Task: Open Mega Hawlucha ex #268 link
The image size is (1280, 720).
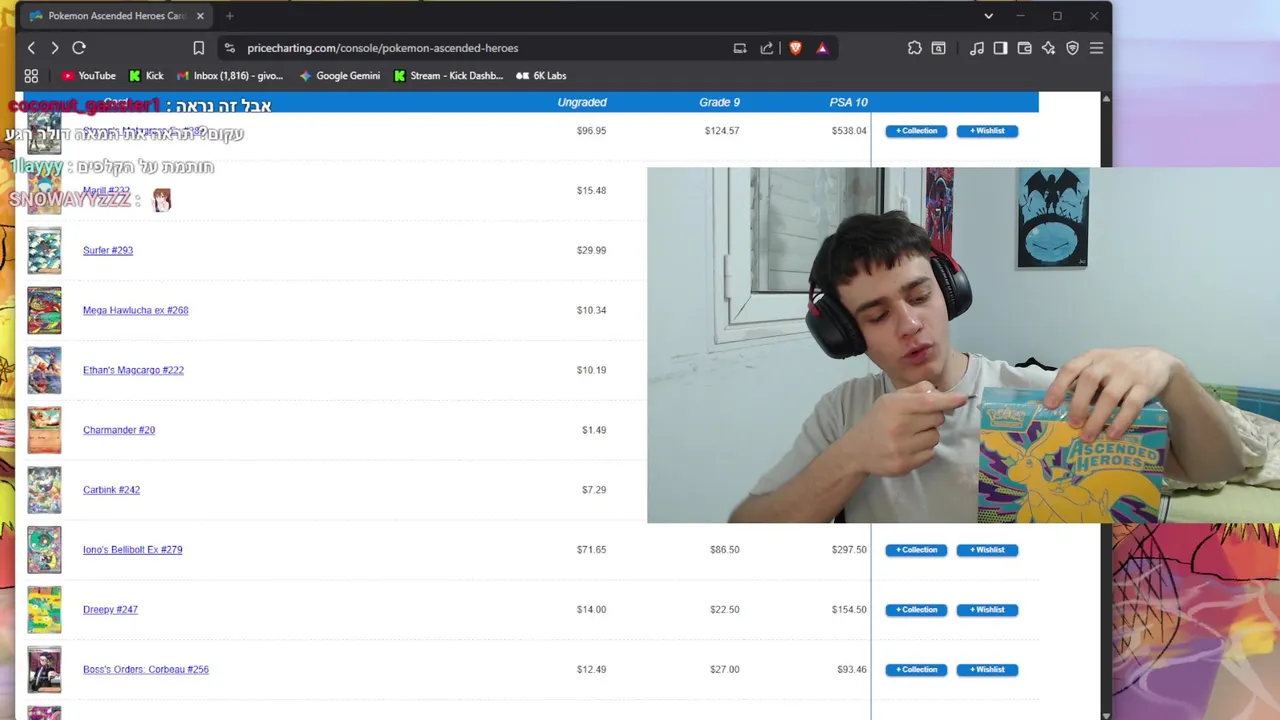Action: click(136, 310)
